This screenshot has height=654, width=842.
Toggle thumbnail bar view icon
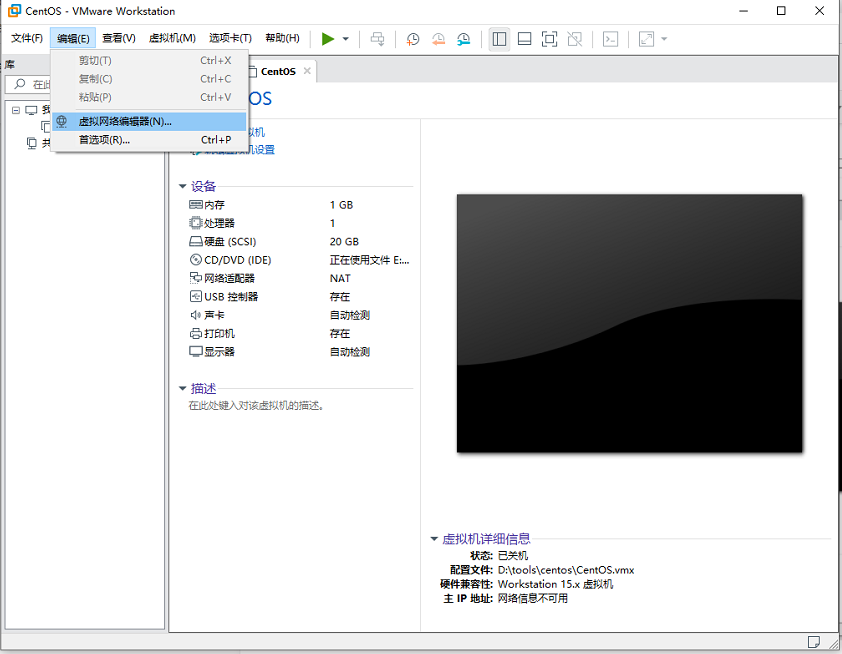point(524,39)
